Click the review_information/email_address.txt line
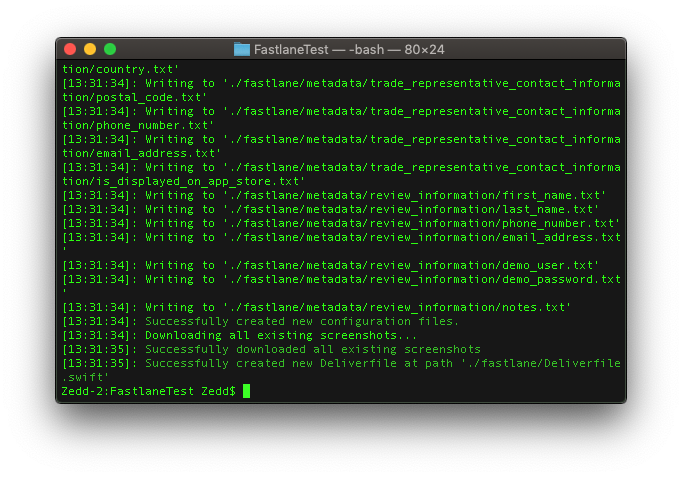Image resolution: width=682 pixels, height=477 pixels. (x=341, y=237)
